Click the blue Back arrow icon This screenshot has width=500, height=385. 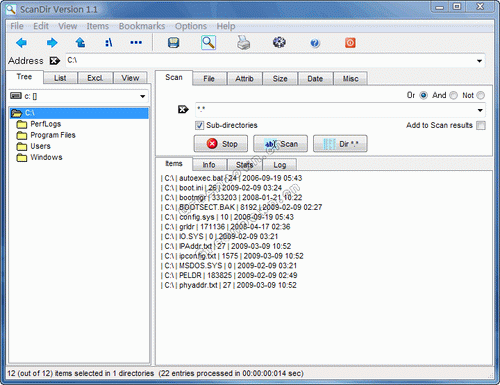click(21, 43)
